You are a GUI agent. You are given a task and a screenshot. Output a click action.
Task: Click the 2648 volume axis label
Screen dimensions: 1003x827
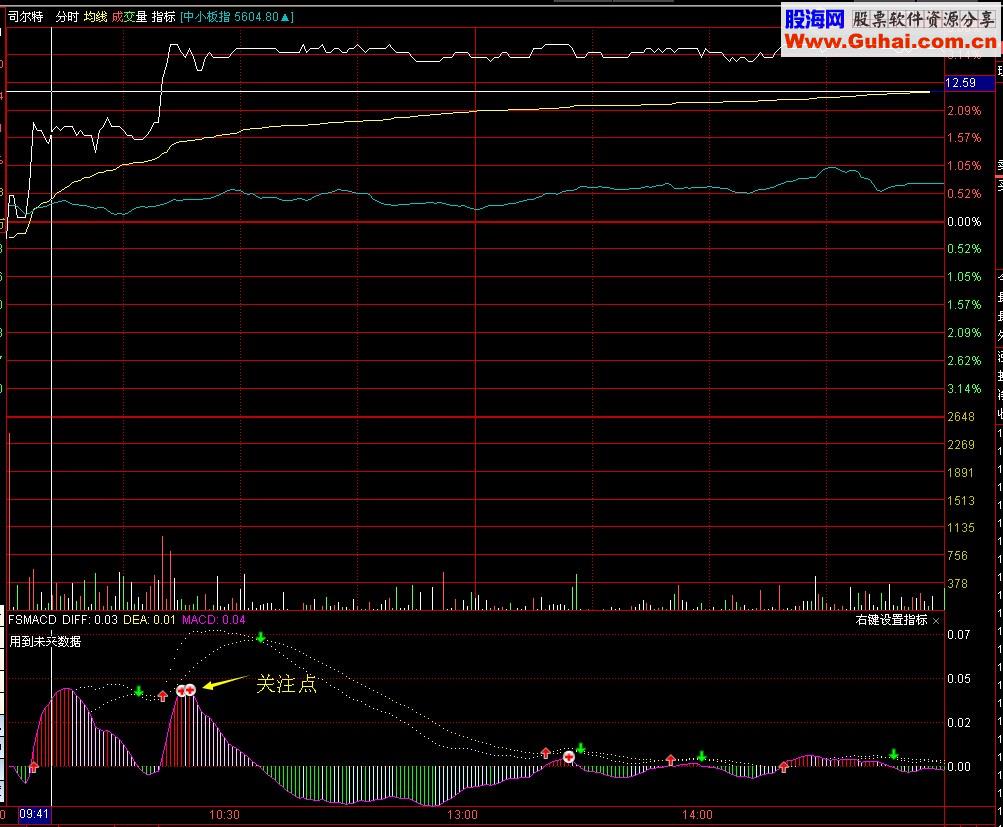coord(961,417)
